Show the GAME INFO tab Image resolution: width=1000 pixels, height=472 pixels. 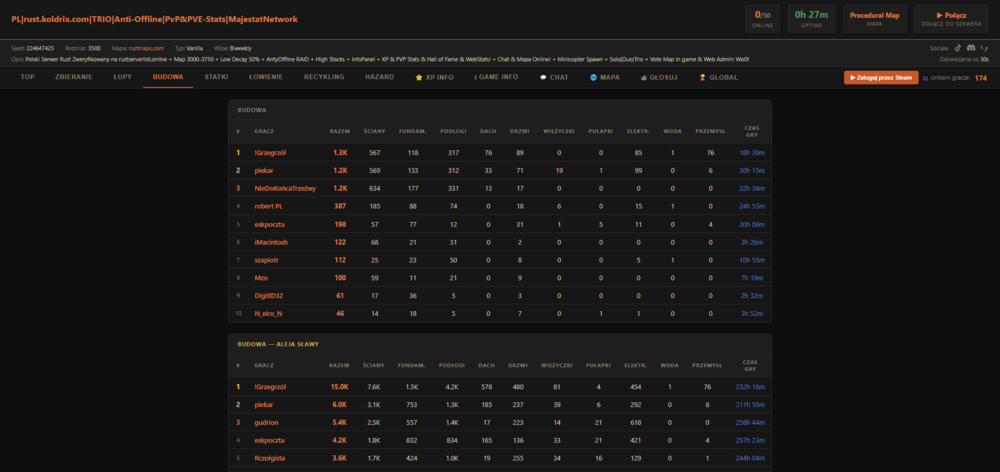[x=496, y=77]
